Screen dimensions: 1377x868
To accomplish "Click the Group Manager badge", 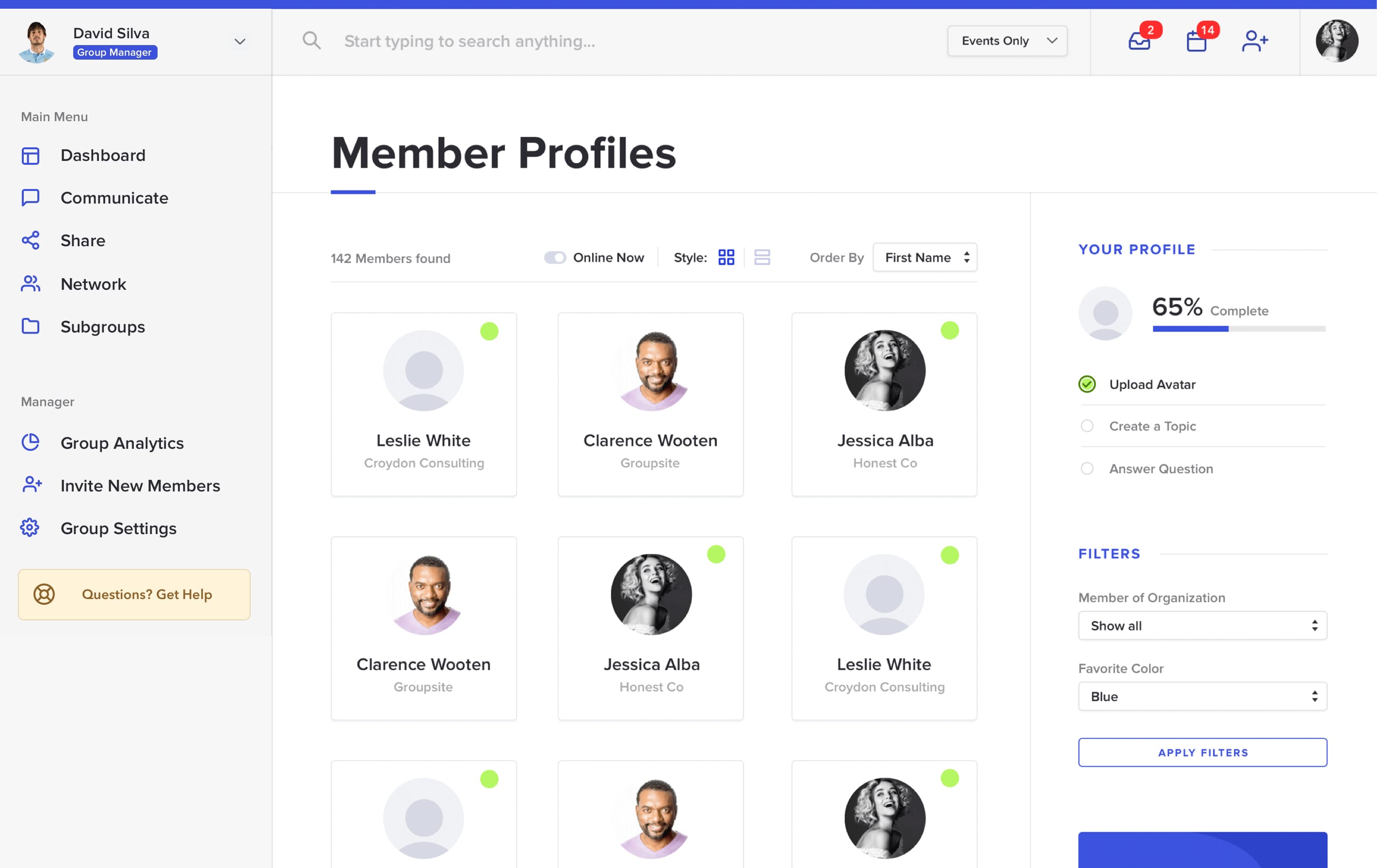I will coord(115,52).
